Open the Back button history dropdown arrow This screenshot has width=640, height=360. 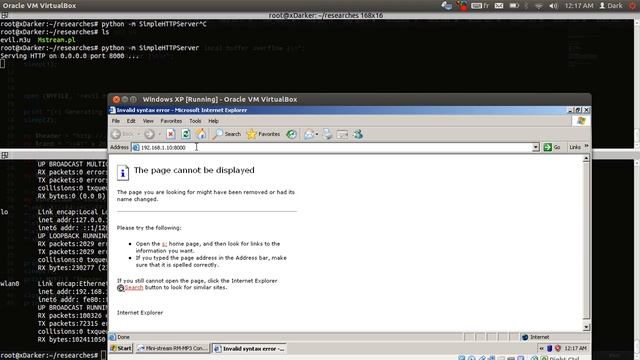point(139,134)
